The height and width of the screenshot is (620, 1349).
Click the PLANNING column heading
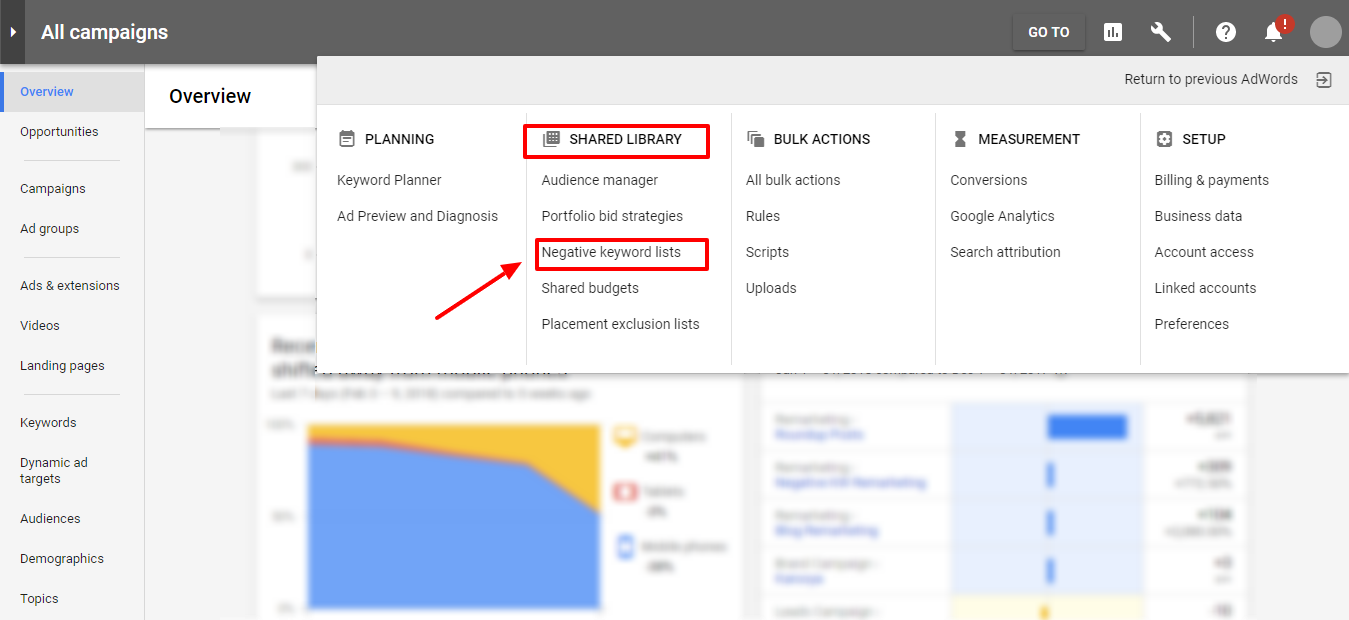400,139
